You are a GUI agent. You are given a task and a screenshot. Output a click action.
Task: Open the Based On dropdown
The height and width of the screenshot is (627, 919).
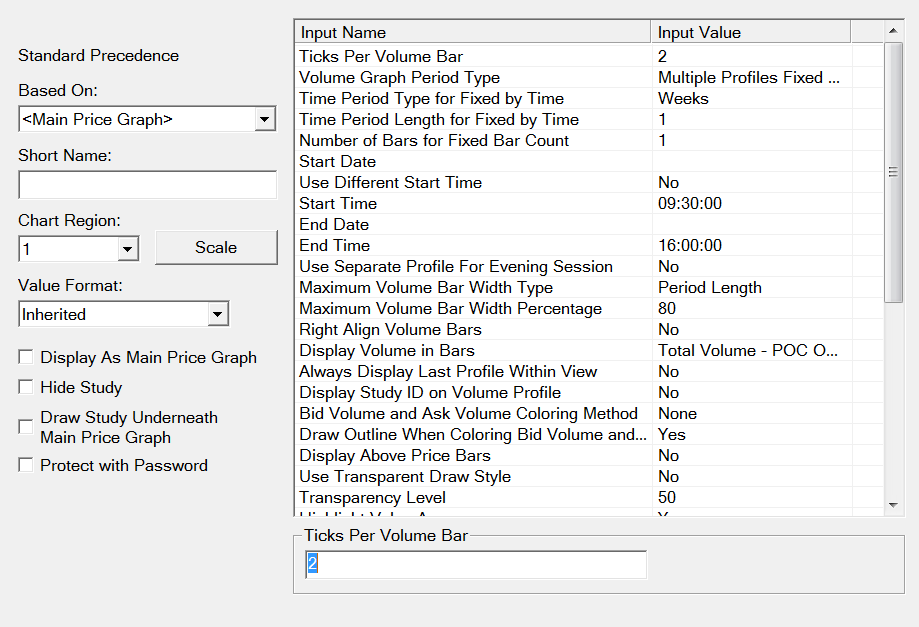[x=265, y=120]
